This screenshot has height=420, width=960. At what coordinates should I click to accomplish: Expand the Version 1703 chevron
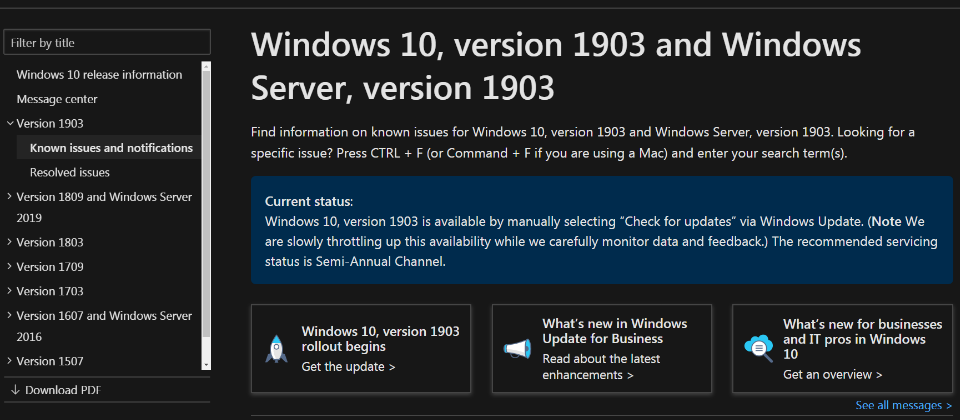click(10, 291)
